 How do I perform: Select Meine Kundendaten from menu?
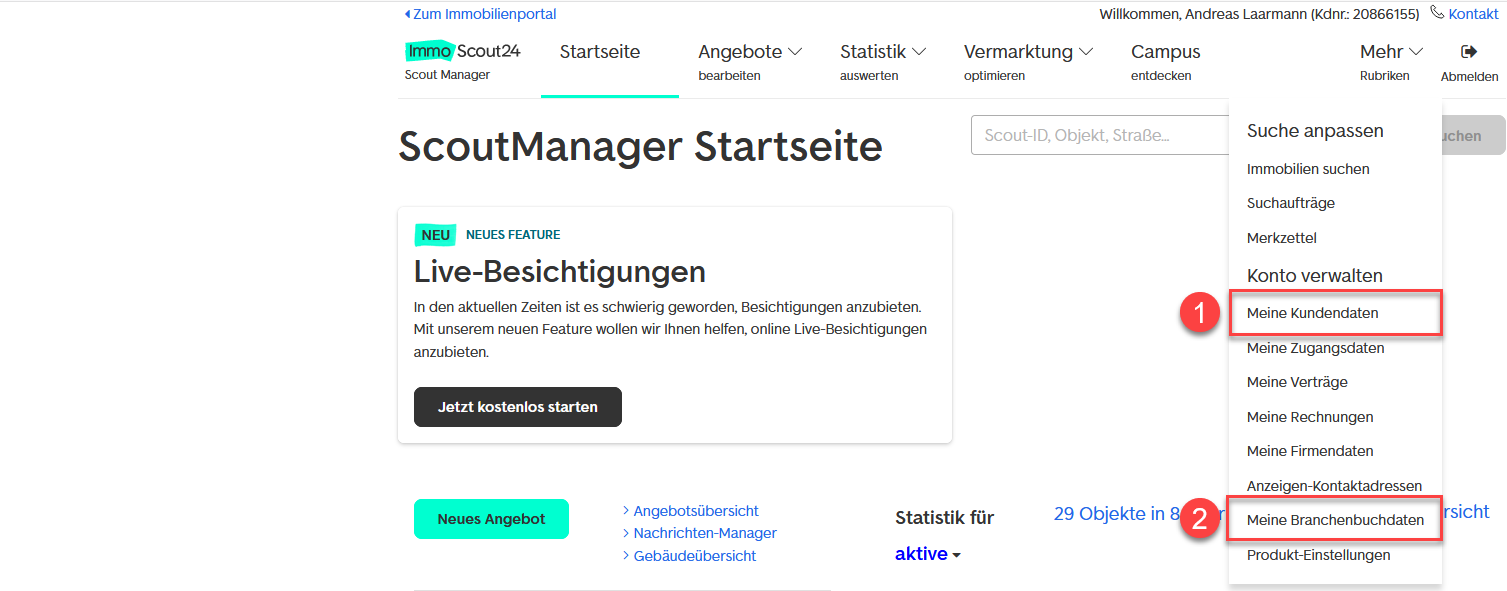tap(1312, 313)
